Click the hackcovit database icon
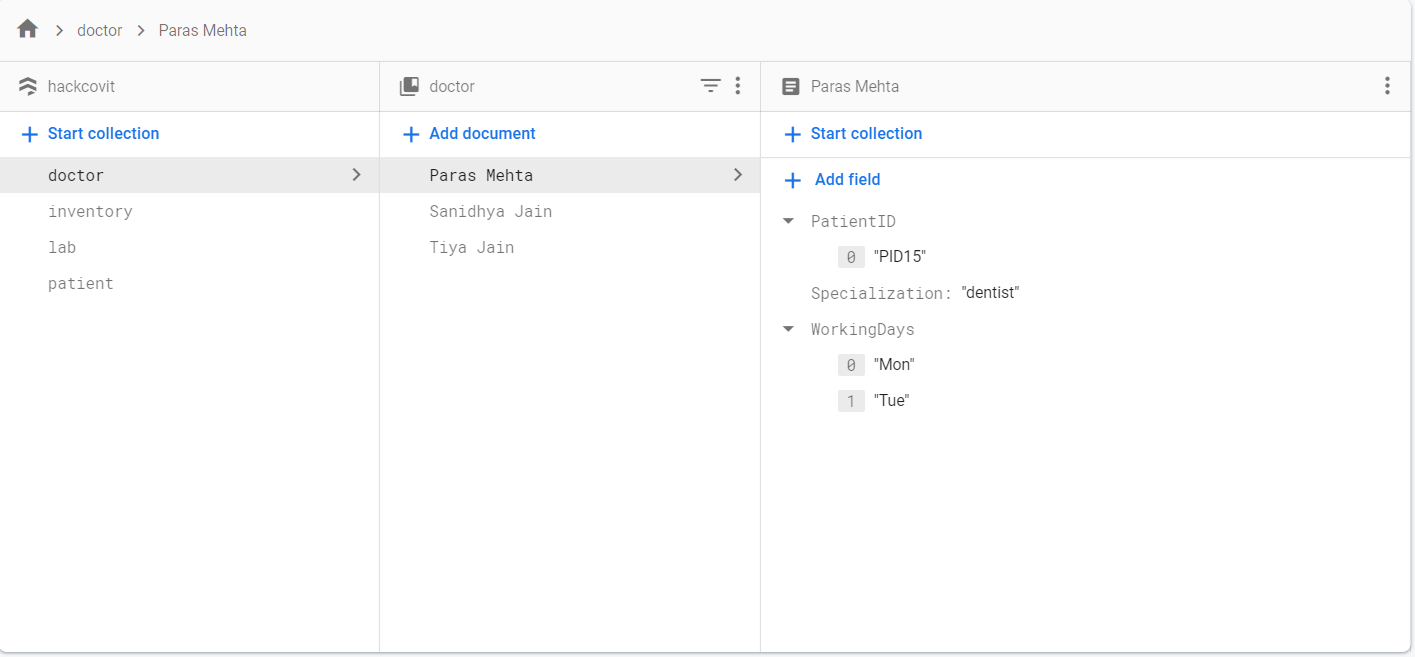Image resolution: width=1415 pixels, height=657 pixels. coord(28,87)
